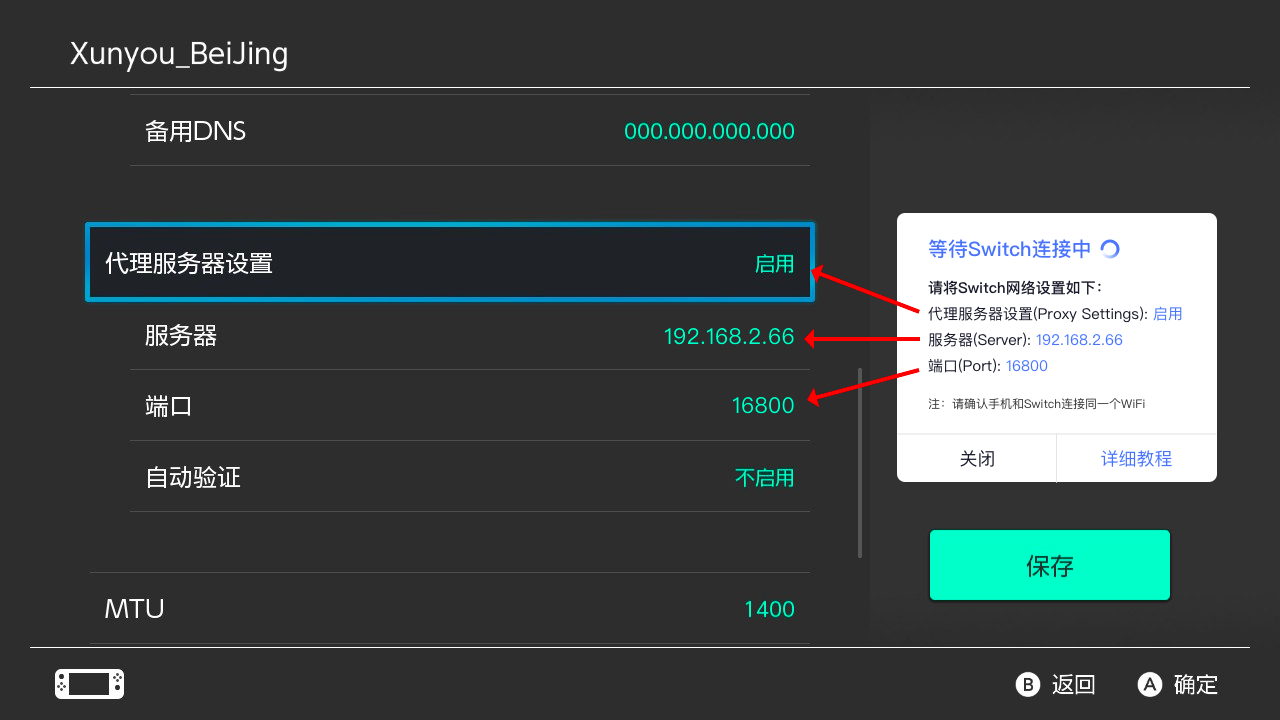The height and width of the screenshot is (720, 1280).
Task: Click the 启用 value in proxy settings row
Action: point(774,264)
